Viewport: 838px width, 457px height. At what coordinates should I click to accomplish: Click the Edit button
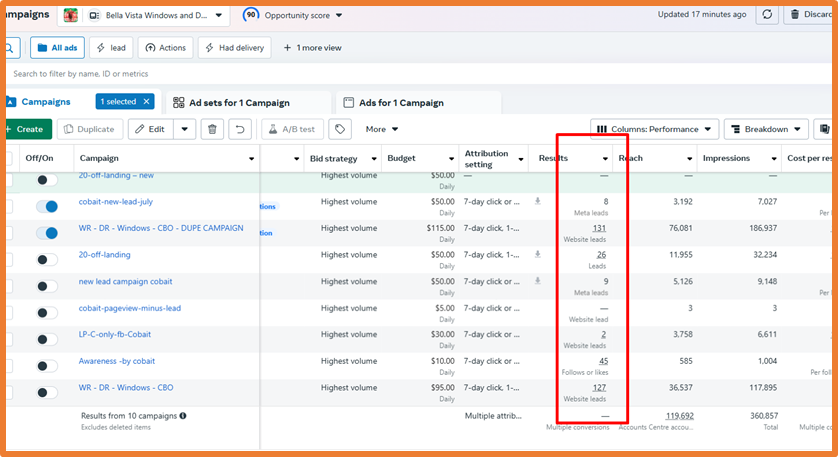[x=151, y=129]
